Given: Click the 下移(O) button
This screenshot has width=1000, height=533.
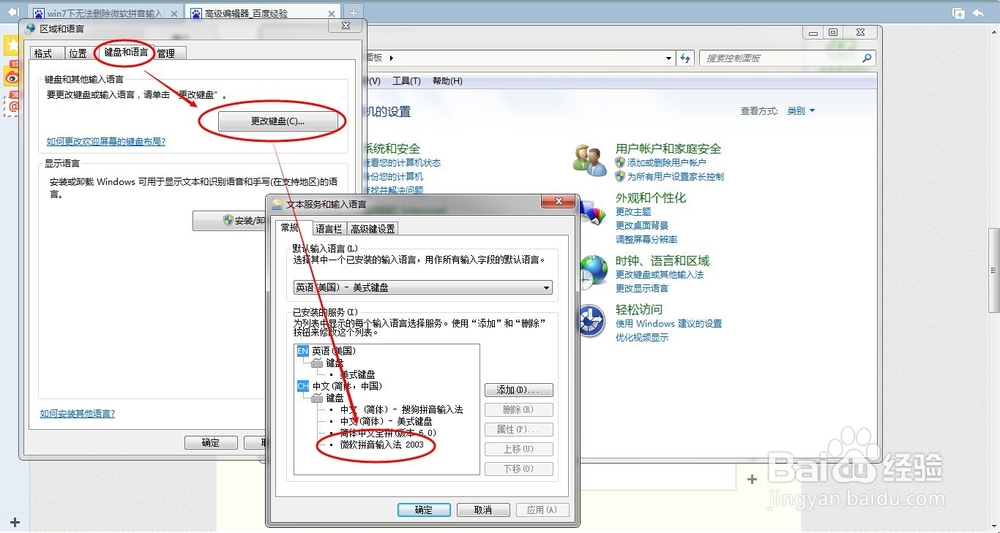Looking at the screenshot, I should point(518,469).
